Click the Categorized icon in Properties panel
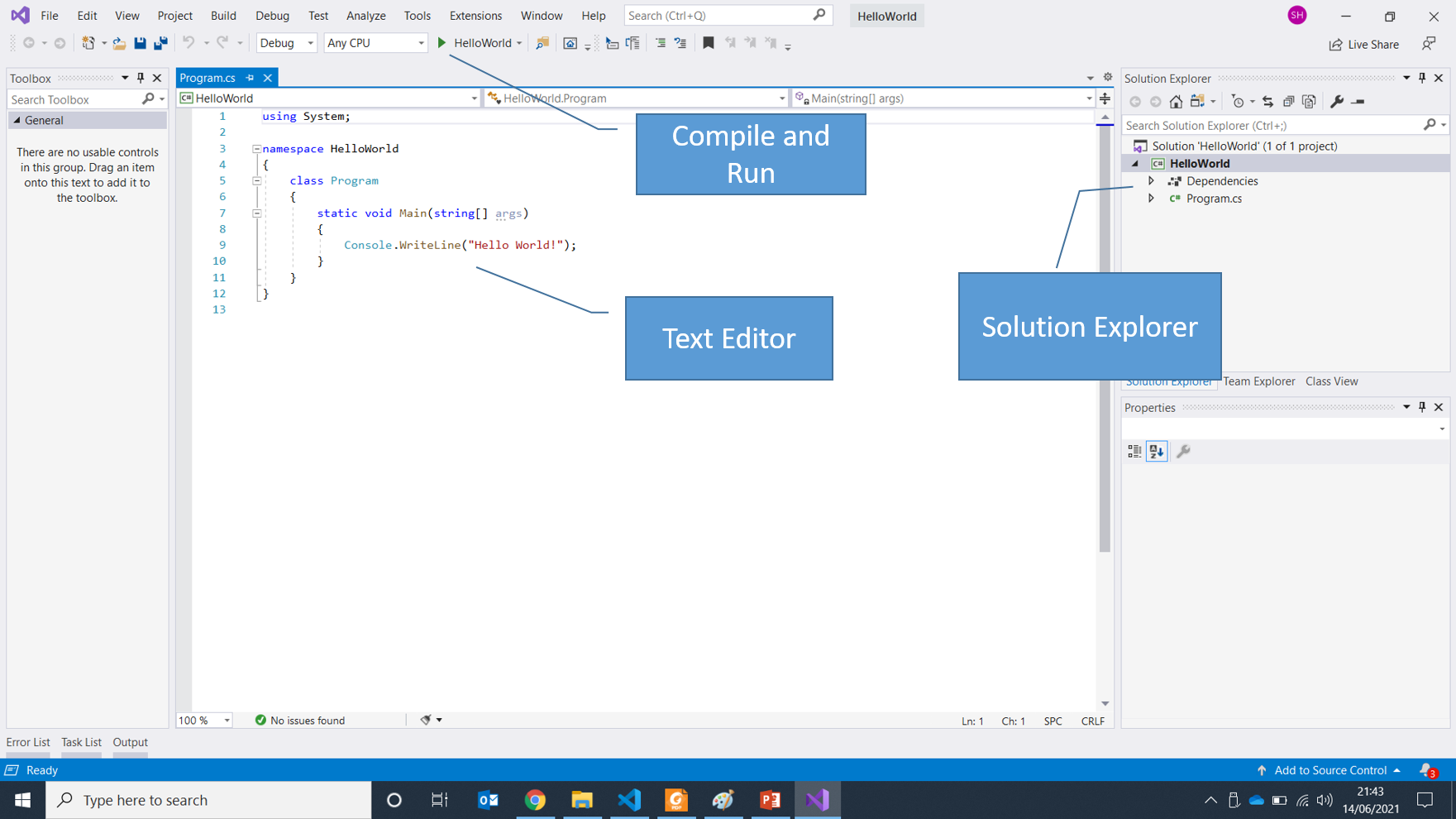 click(x=1134, y=452)
